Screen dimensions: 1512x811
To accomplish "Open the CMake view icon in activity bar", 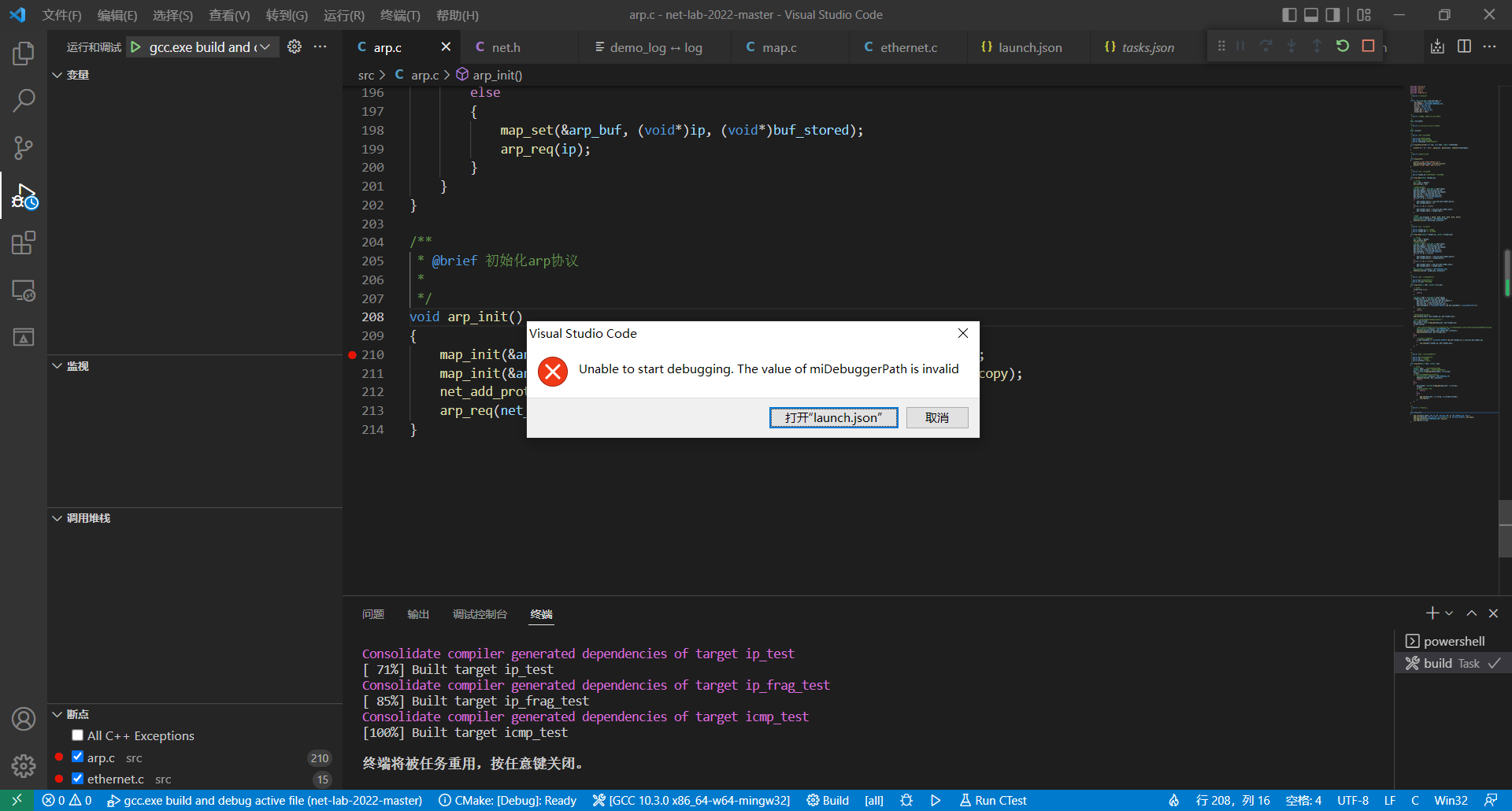I will click(x=24, y=338).
